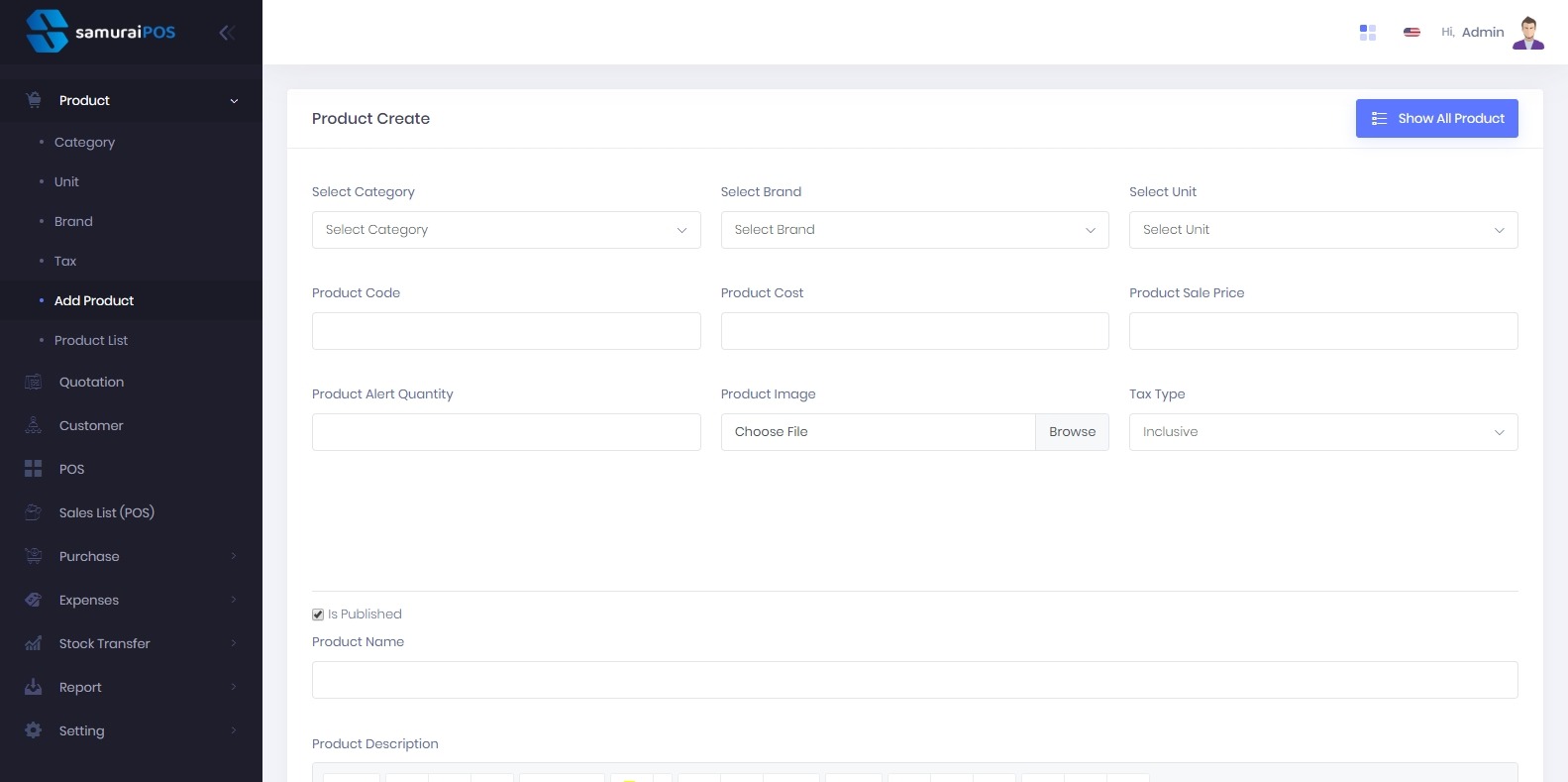This screenshot has height=782, width=1568.
Task: Open the Select Category dropdown
Action: 506,230
